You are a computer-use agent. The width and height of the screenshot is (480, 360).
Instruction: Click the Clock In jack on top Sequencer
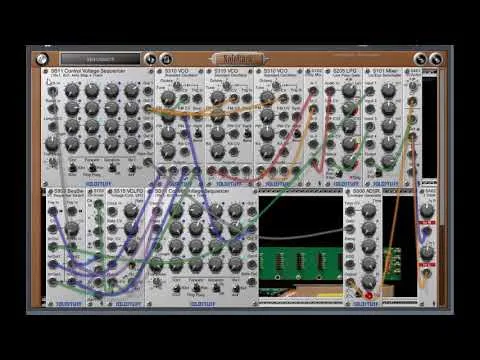52,91
